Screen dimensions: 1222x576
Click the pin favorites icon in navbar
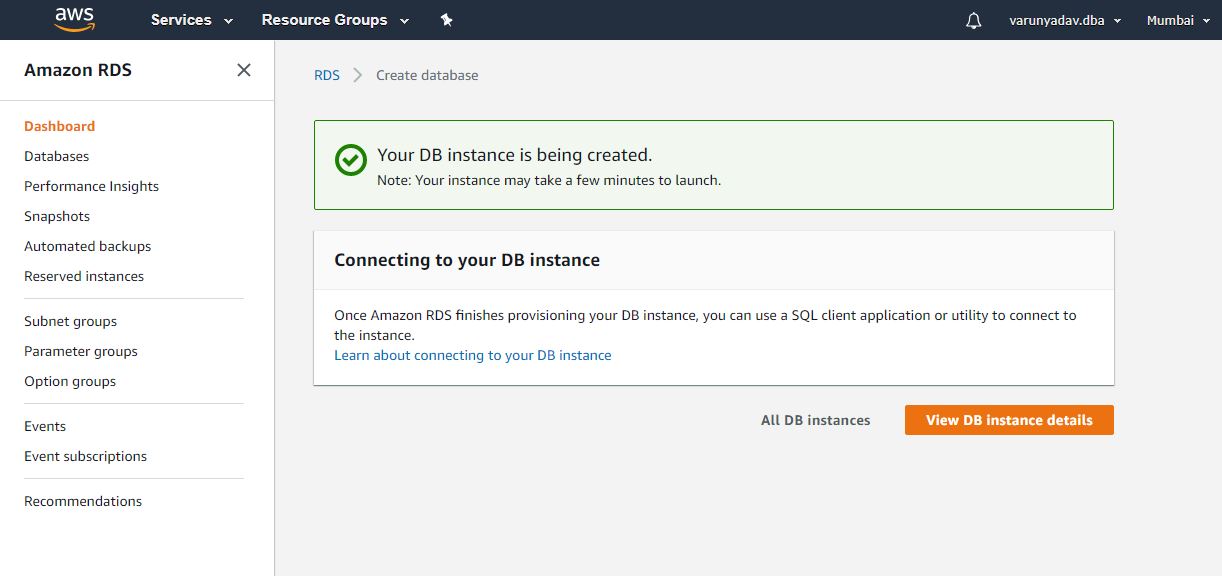click(x=446, y=19)
